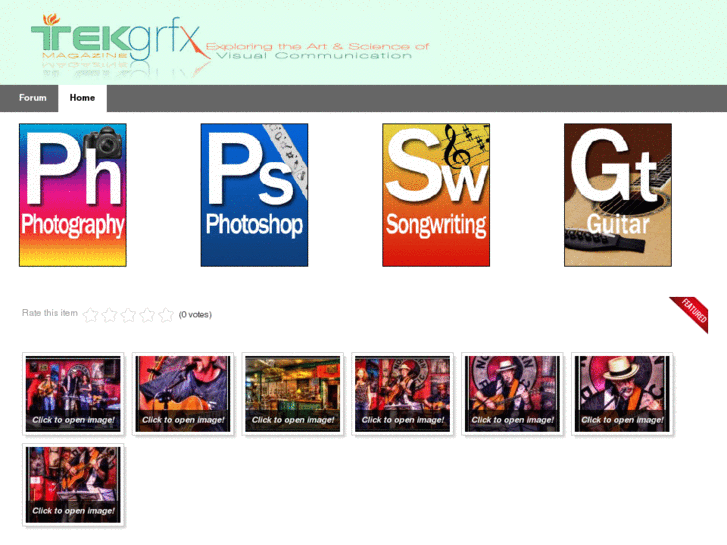Open the Photography category tile
727x545 pixels.
point(73,195)
